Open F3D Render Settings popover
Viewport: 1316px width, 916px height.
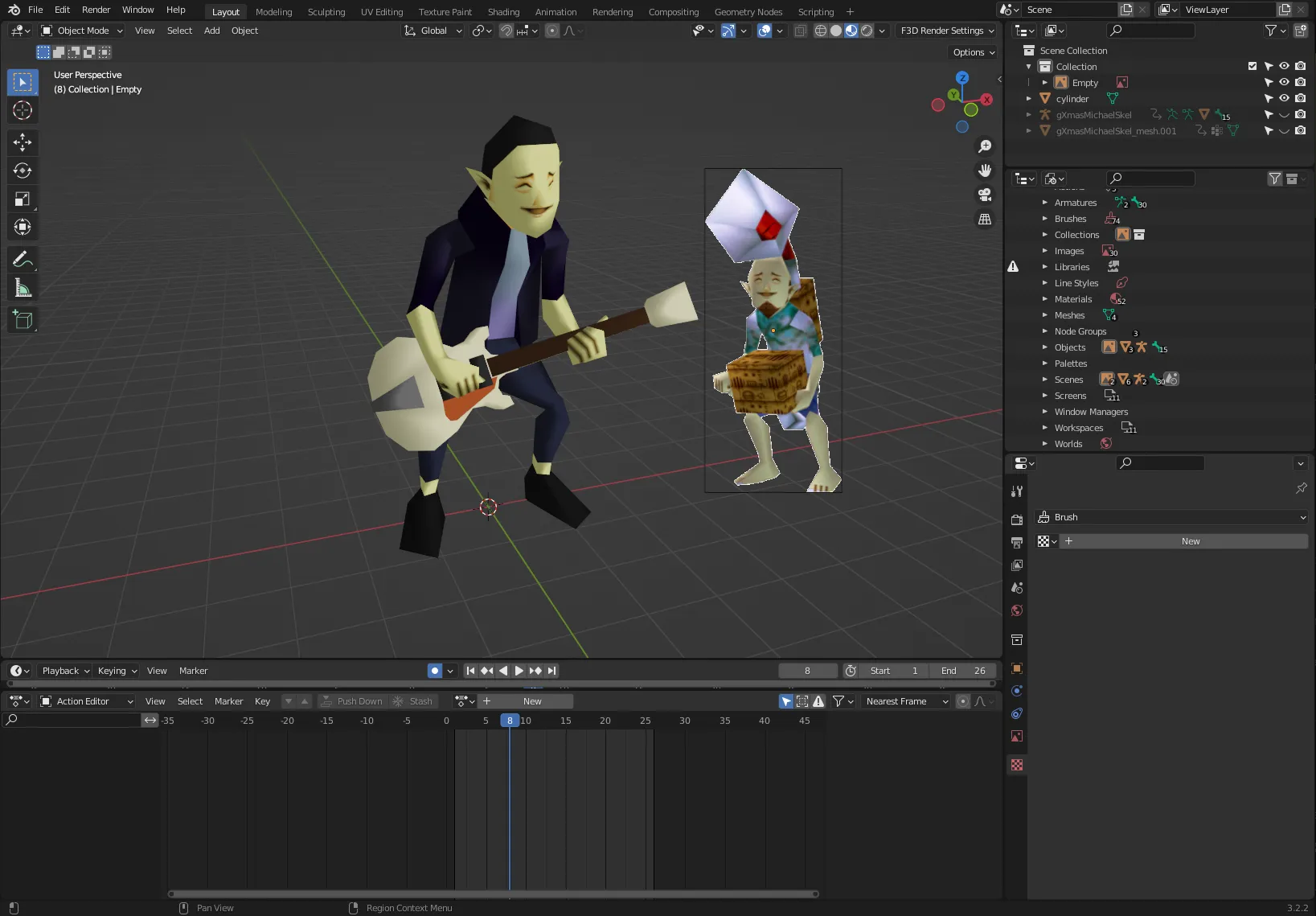click(x=946, y=31)
